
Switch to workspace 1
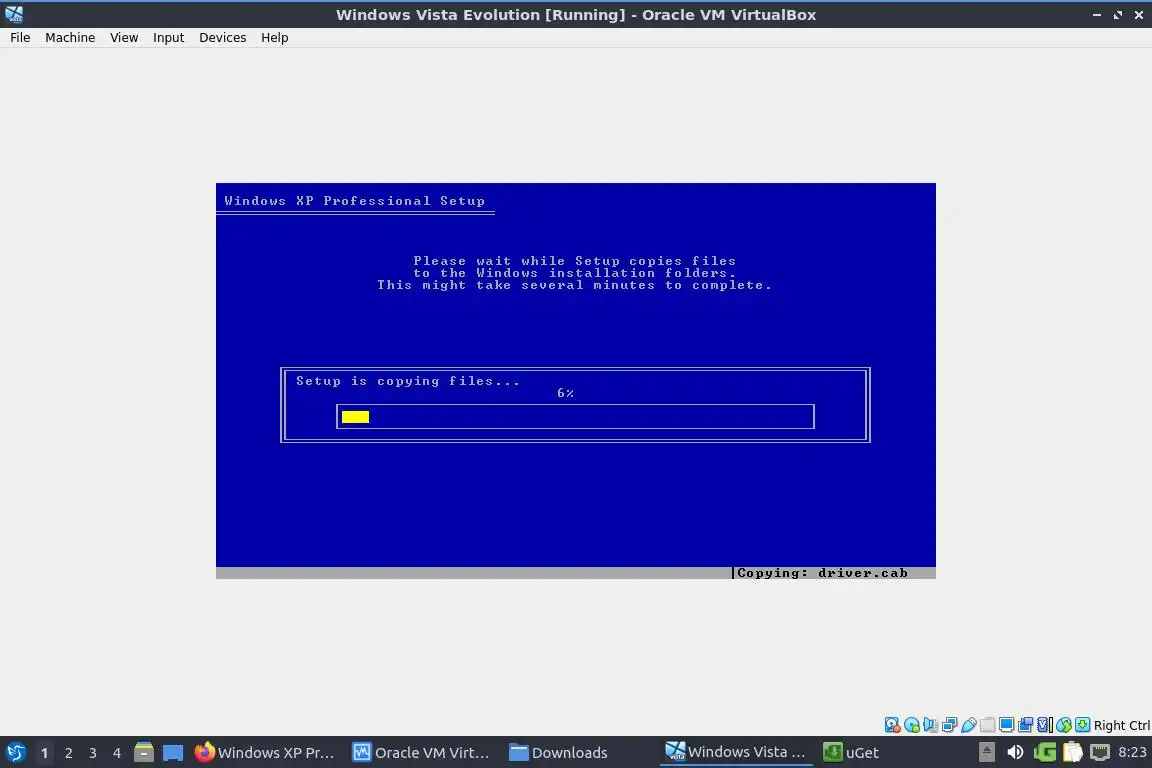(44, 753)
